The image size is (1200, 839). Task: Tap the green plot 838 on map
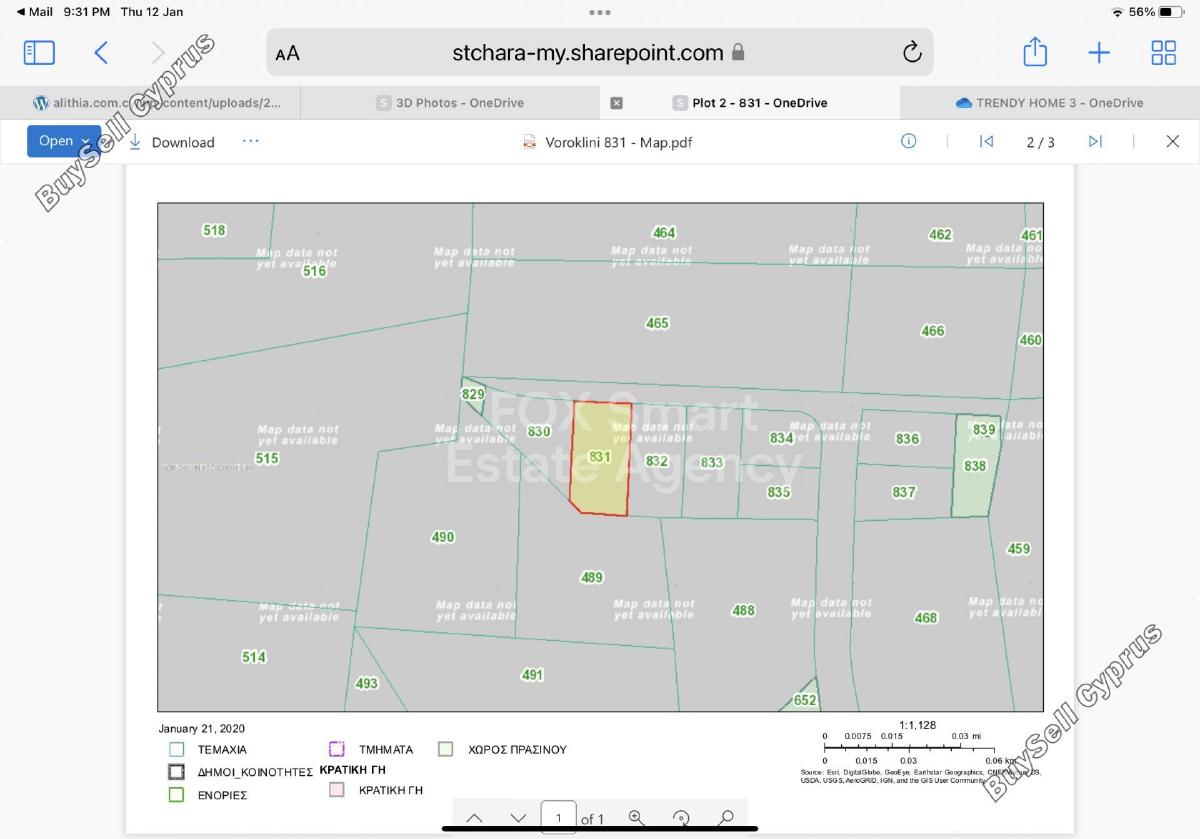click(975, 466)
